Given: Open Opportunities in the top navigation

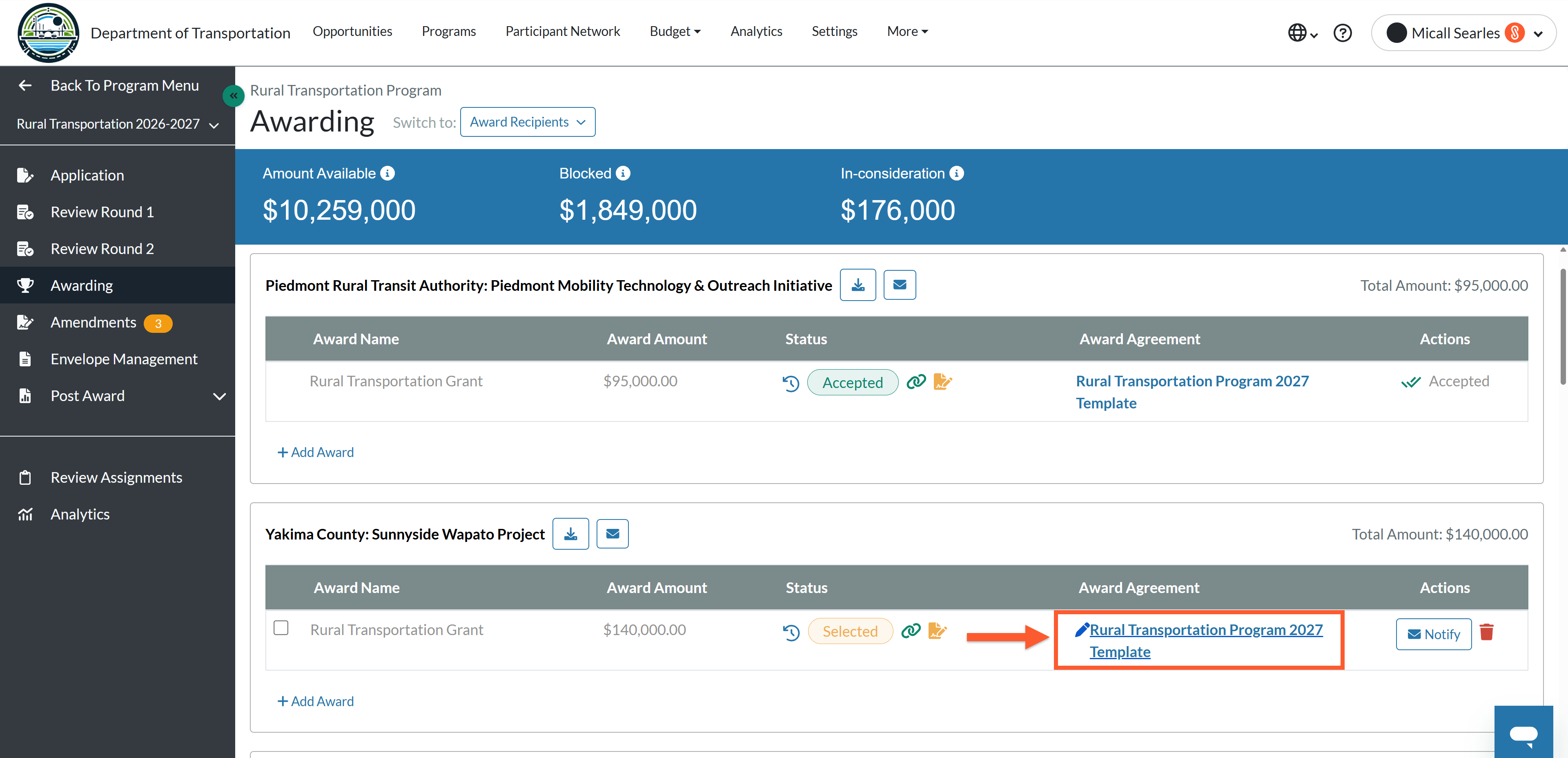Looking at the screenshot, I should [352, 31].
